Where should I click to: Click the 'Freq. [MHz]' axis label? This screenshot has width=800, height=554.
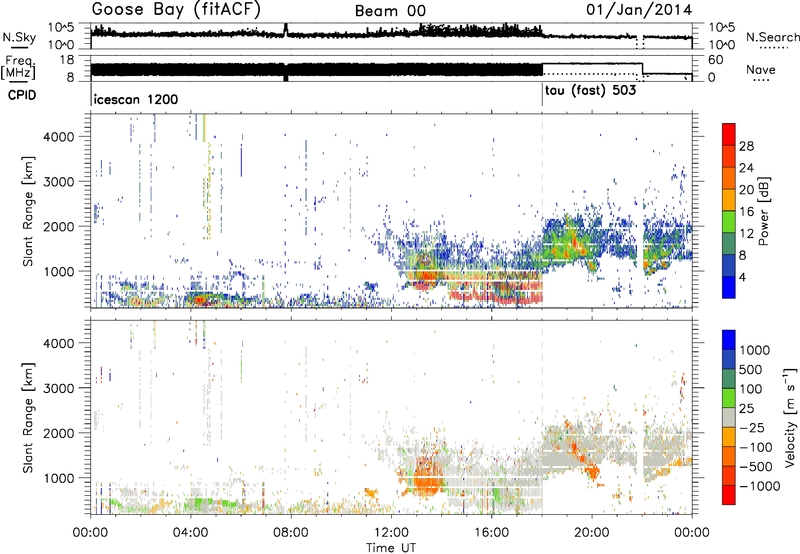coord(20,67)
